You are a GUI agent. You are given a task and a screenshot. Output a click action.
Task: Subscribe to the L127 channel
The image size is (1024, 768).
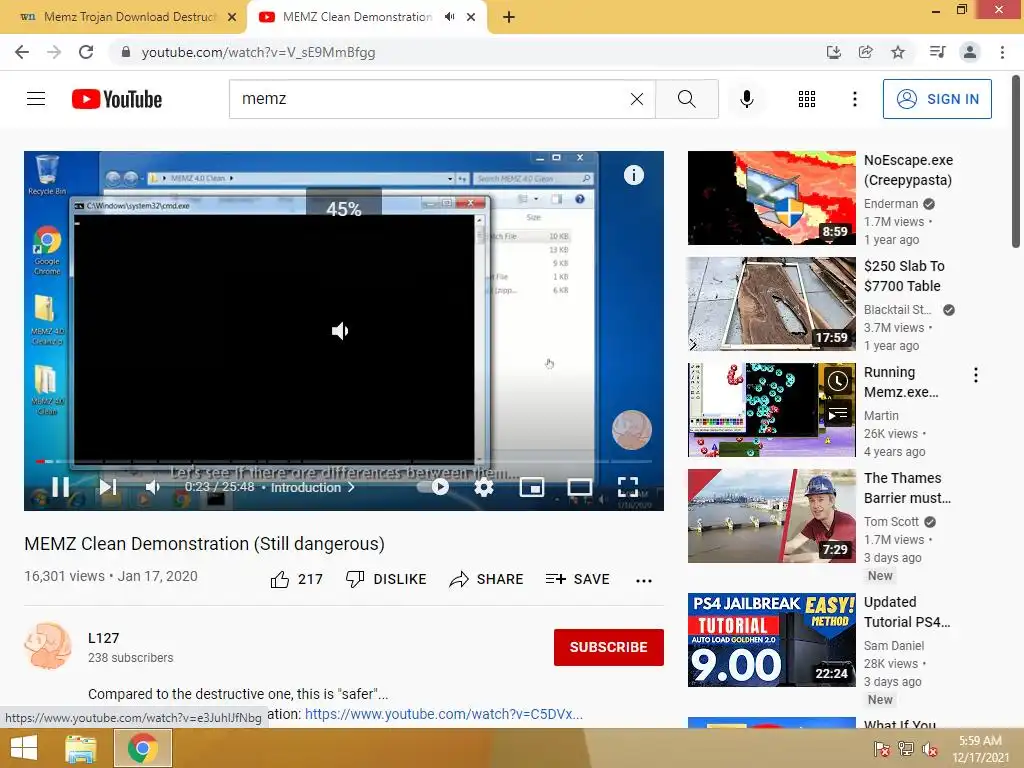click(x=609, y=647)
